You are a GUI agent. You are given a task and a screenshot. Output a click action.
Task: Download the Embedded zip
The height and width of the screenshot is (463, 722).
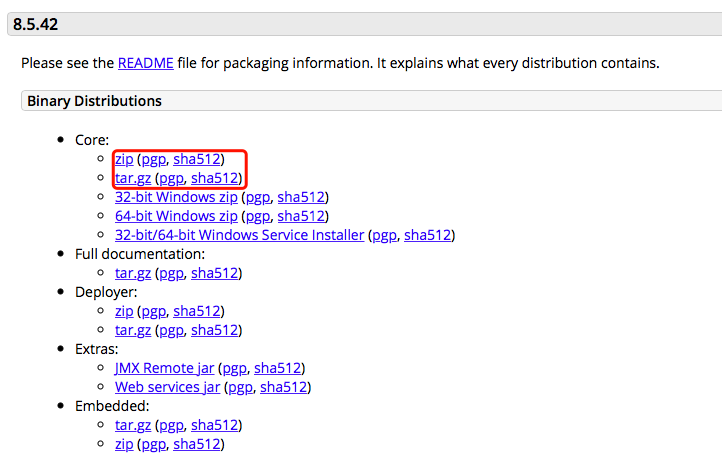click(124, 444)
